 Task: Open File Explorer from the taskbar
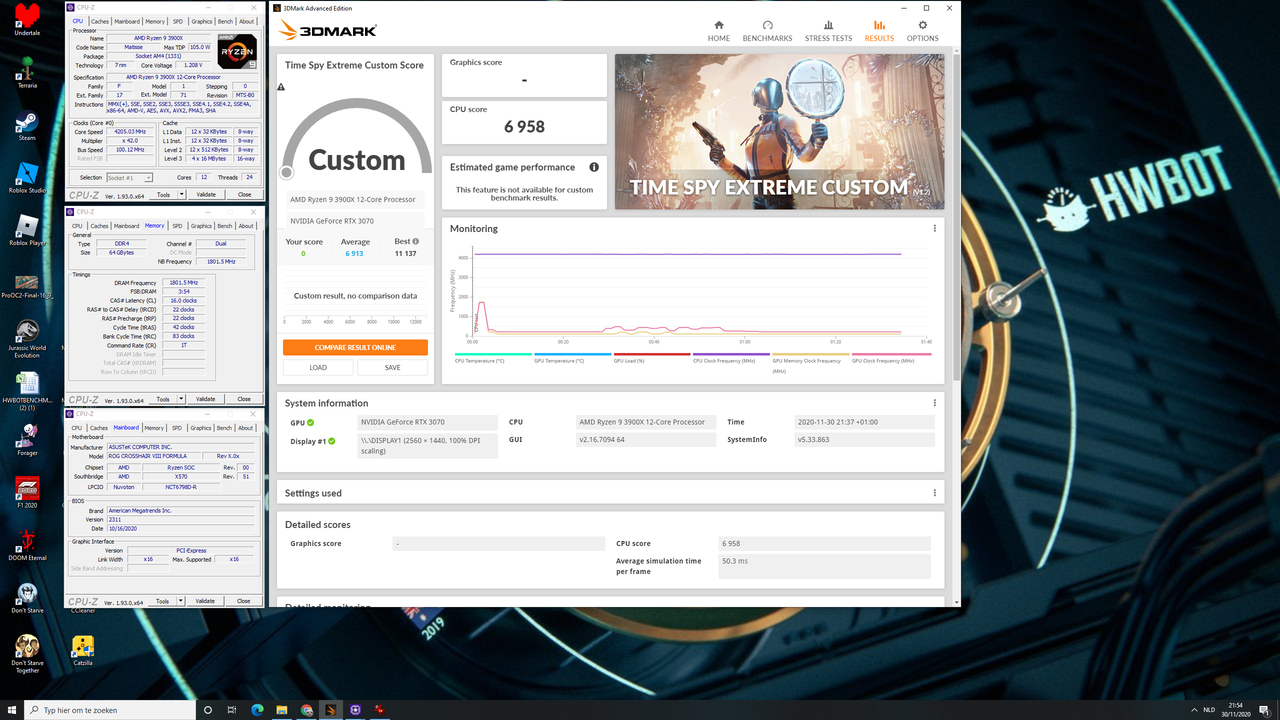pos(282,710)
